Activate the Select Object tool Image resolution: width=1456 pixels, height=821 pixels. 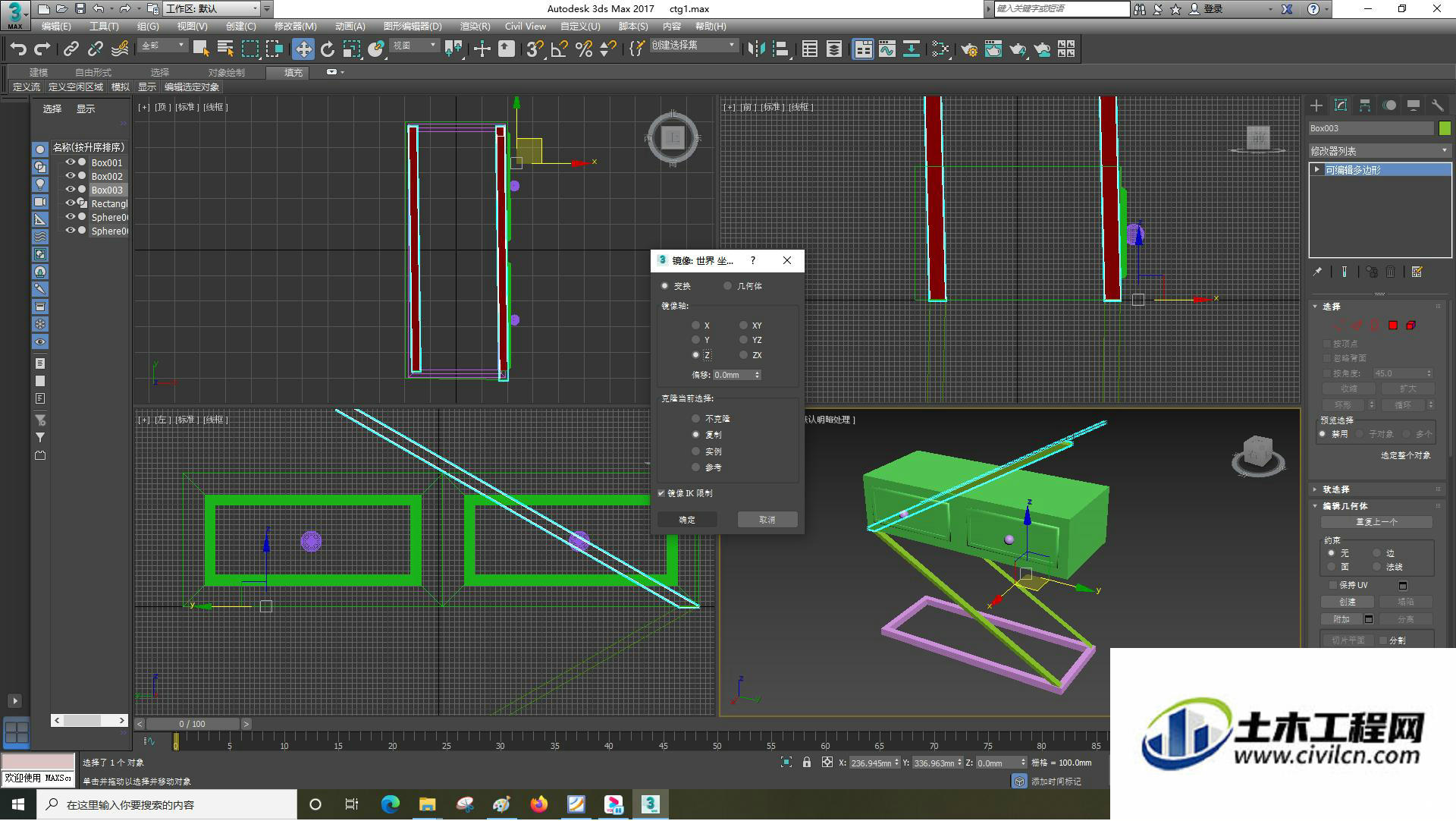pyautogui.click(x=201, y=49)
